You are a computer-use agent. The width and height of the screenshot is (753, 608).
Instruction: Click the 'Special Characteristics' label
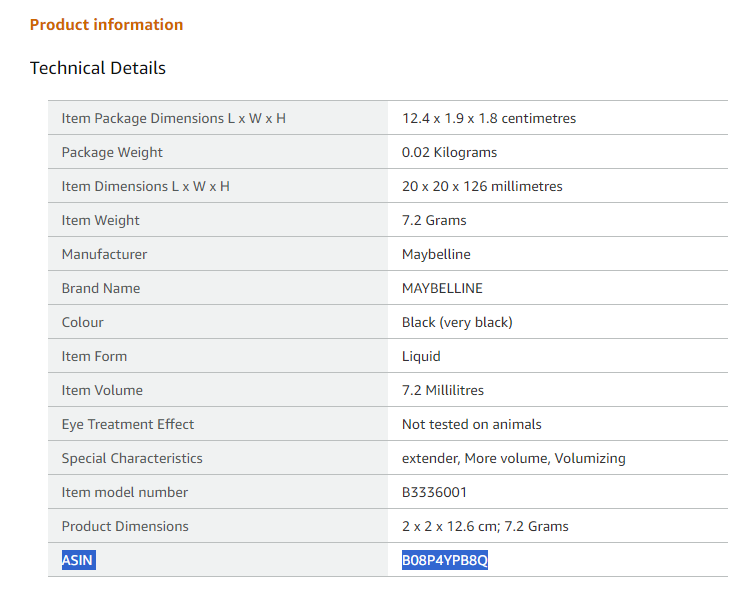click(x=132, y=459)
